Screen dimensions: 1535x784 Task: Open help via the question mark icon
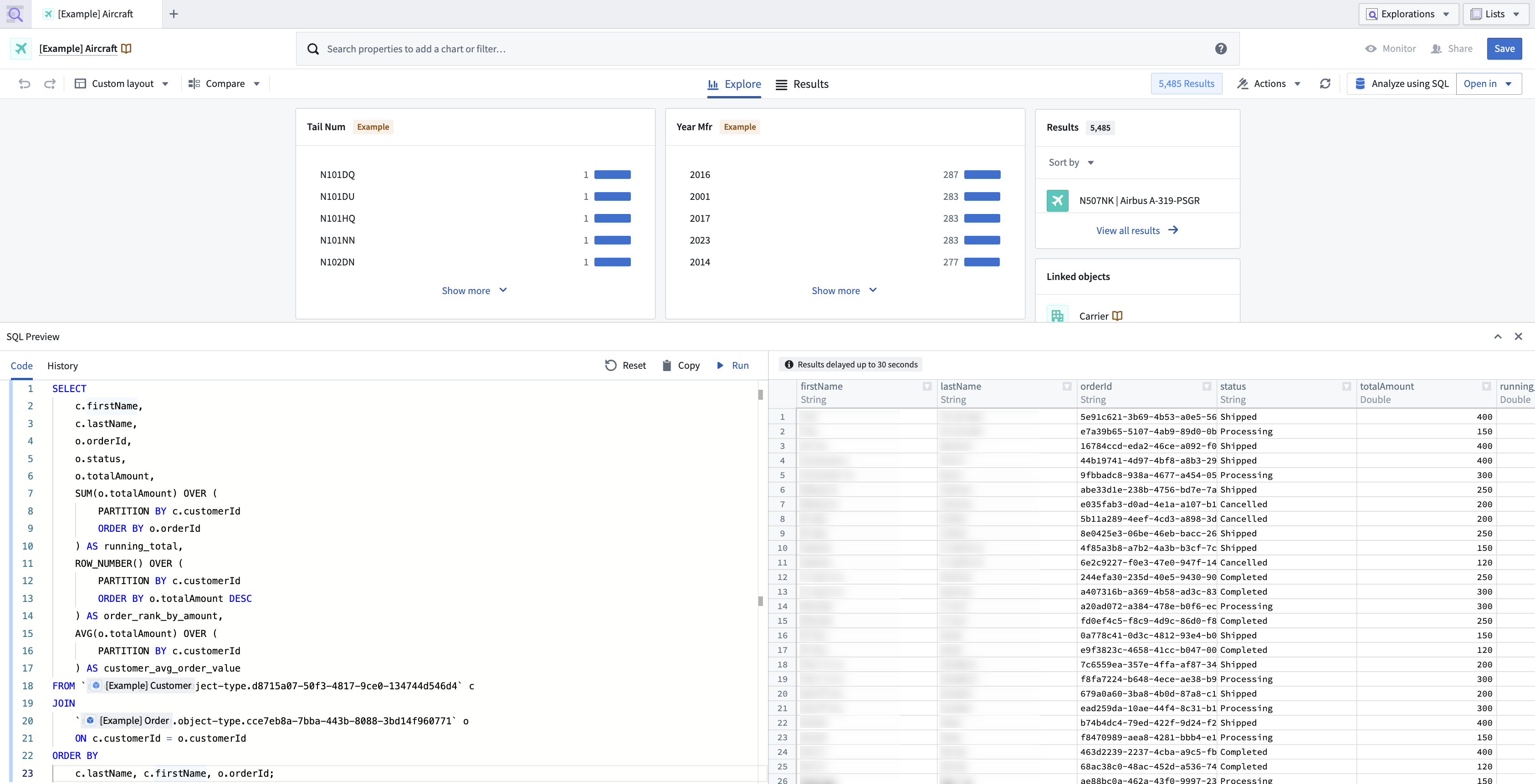[1221, 48]
